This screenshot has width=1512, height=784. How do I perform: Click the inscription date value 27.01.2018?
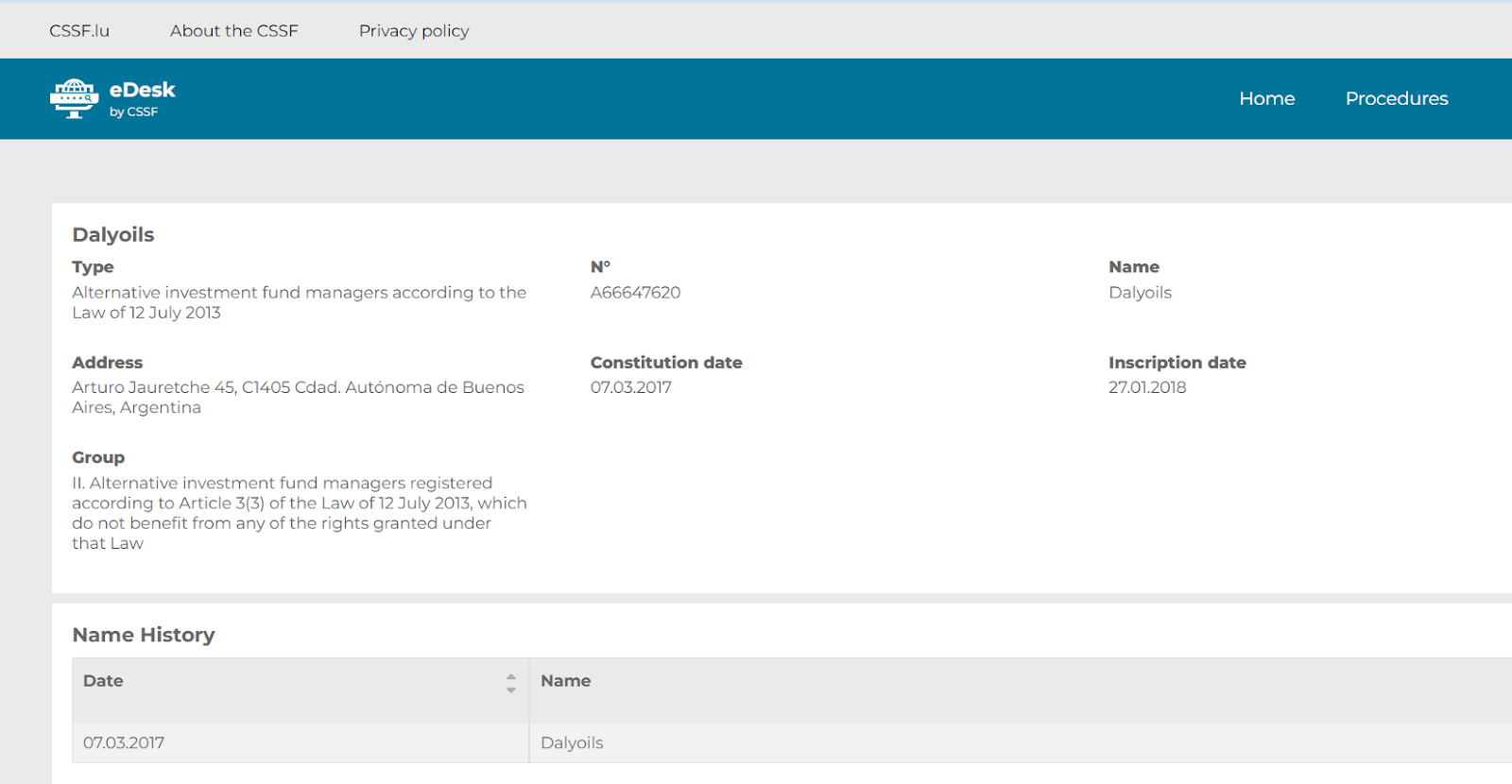point(1146,387)
